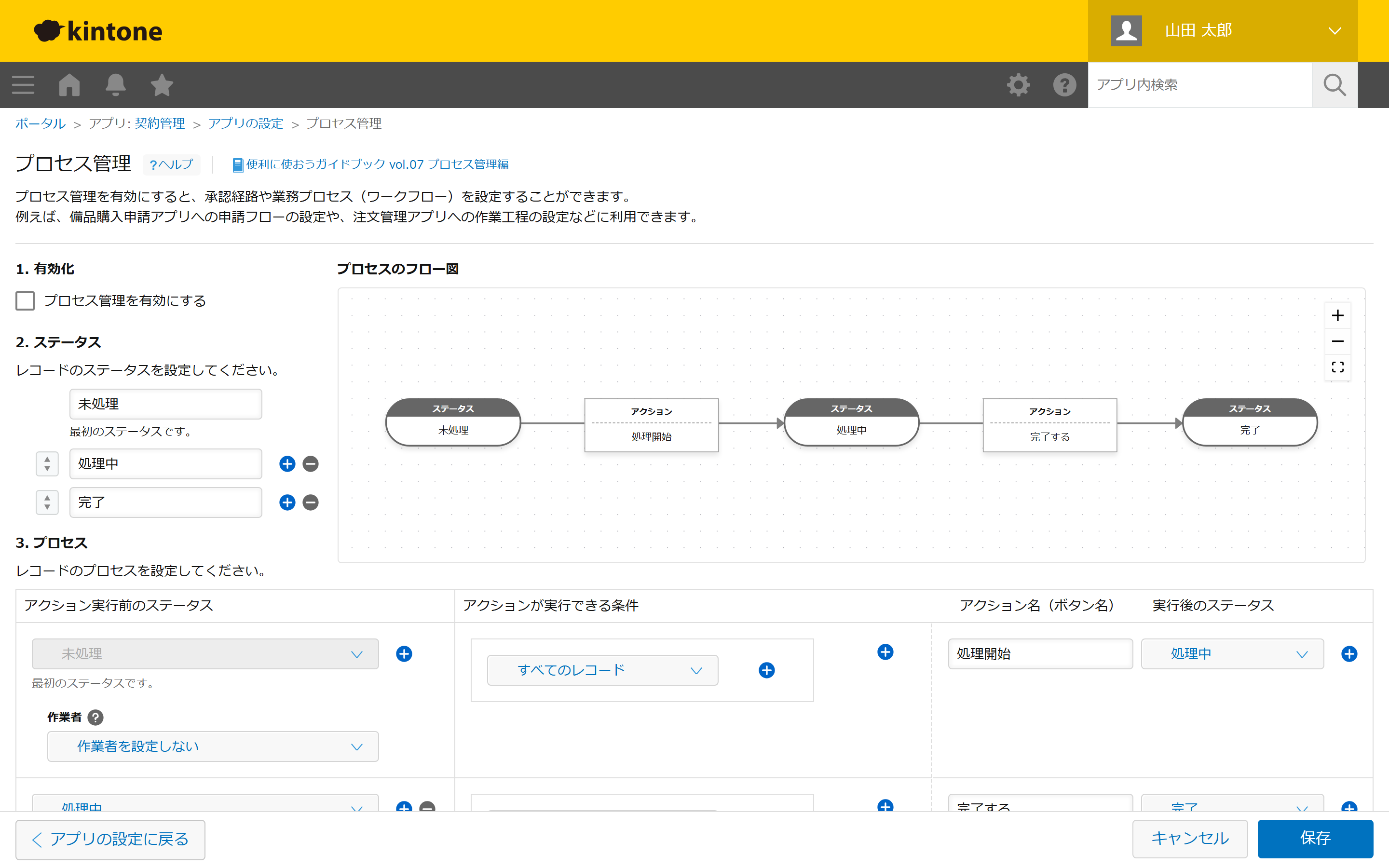This screenshot has width=1389, height=868.
Task: Click the user avatar icon
Action: pyautogui.click(x=1126, y=30)
